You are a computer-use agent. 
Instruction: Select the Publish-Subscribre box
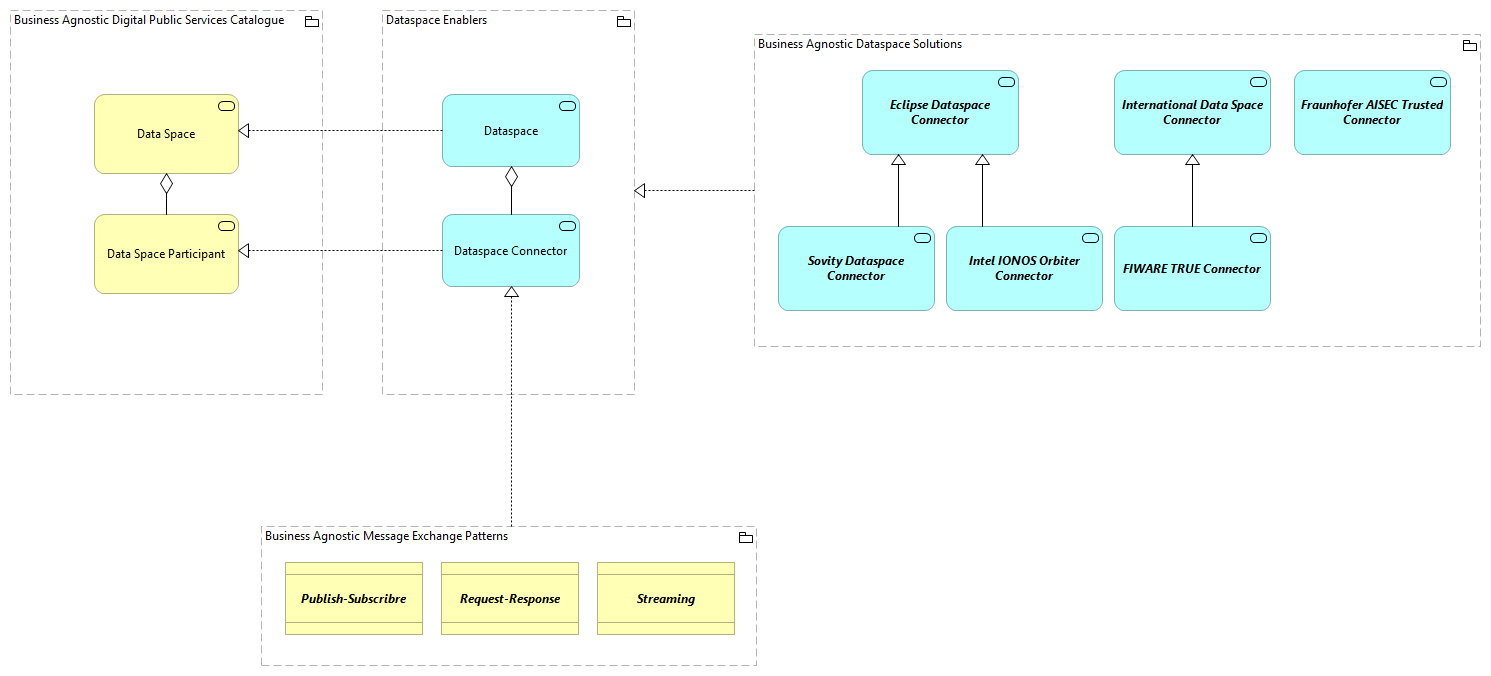click(x=354, y=598)
